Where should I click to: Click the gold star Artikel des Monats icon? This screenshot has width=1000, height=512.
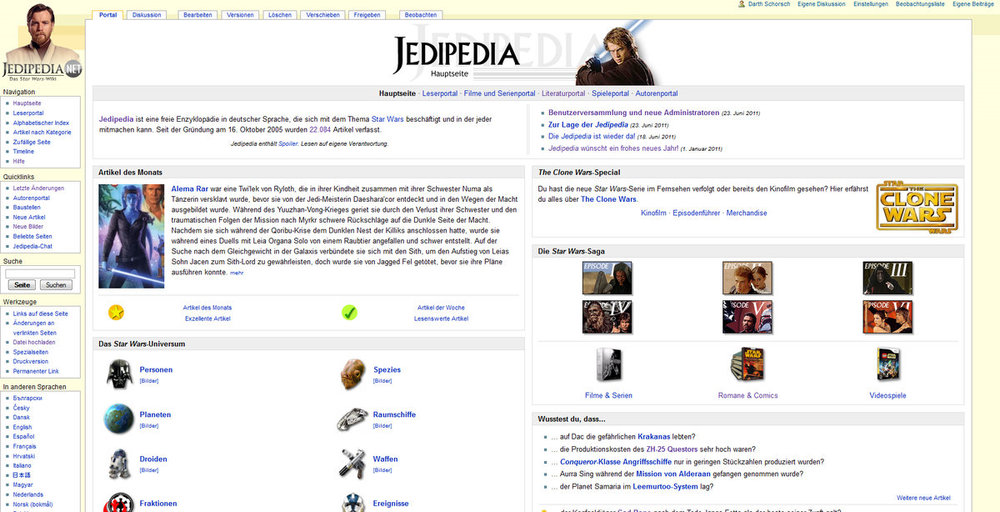[116, 312]
